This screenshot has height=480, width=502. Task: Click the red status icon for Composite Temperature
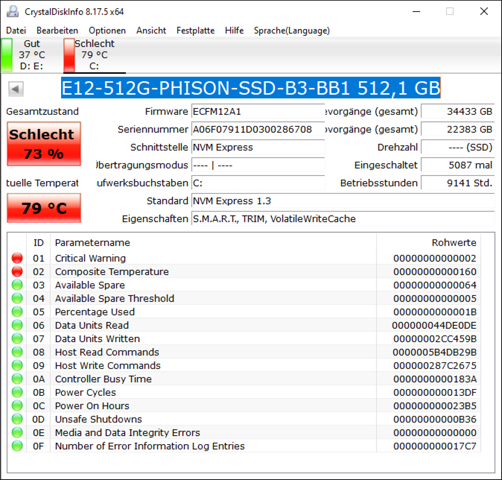[17, 271]
